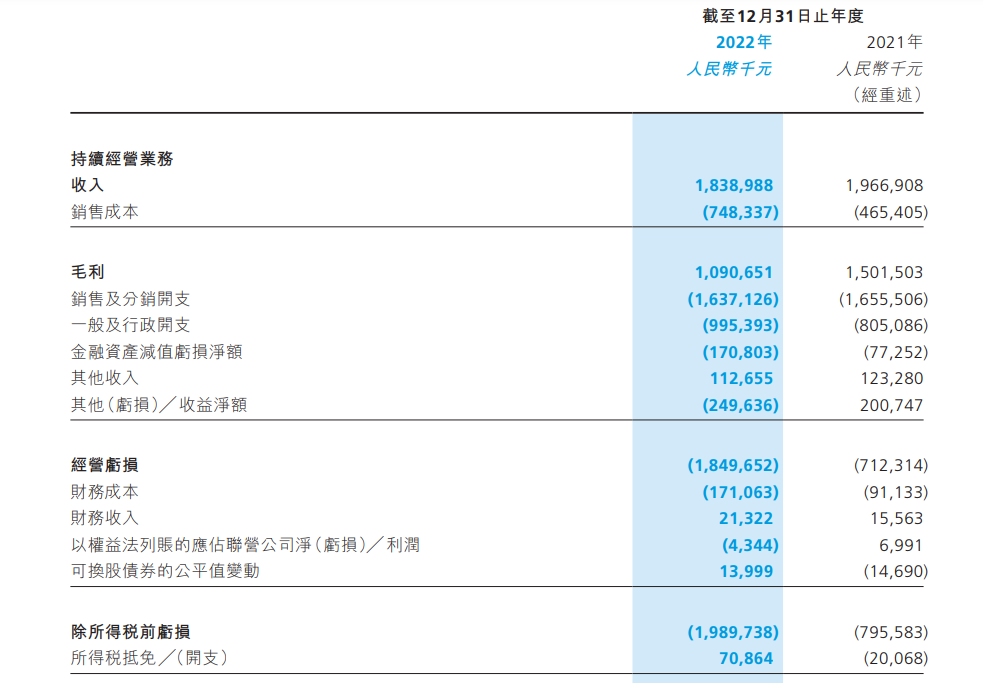Screen dimensions: 983x683
Task: Select the 所得稅抵免／（開支） label
Action: pos(150,659)
